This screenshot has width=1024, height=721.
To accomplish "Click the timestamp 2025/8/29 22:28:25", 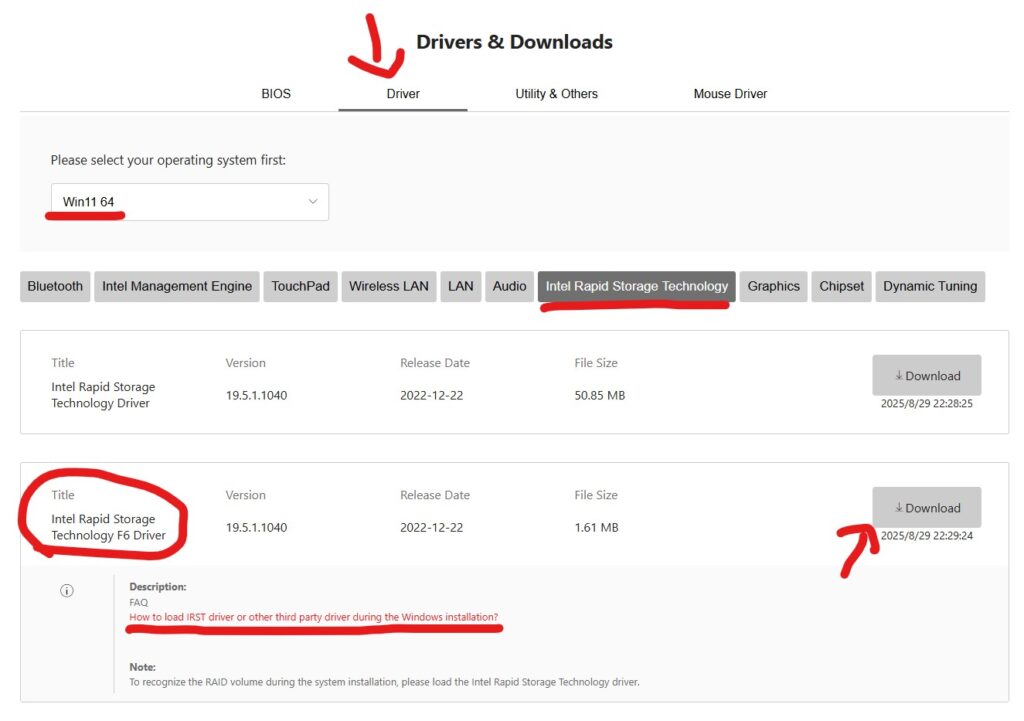I will [927, 404].
